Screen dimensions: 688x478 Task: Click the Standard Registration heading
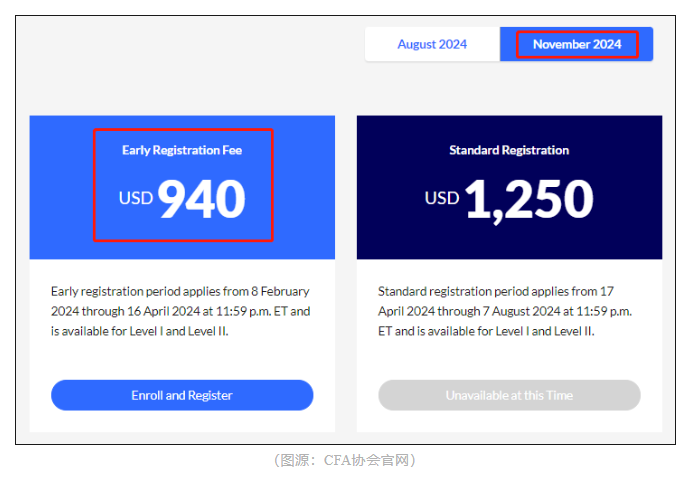pyautogui.click(x=509, y=150)
